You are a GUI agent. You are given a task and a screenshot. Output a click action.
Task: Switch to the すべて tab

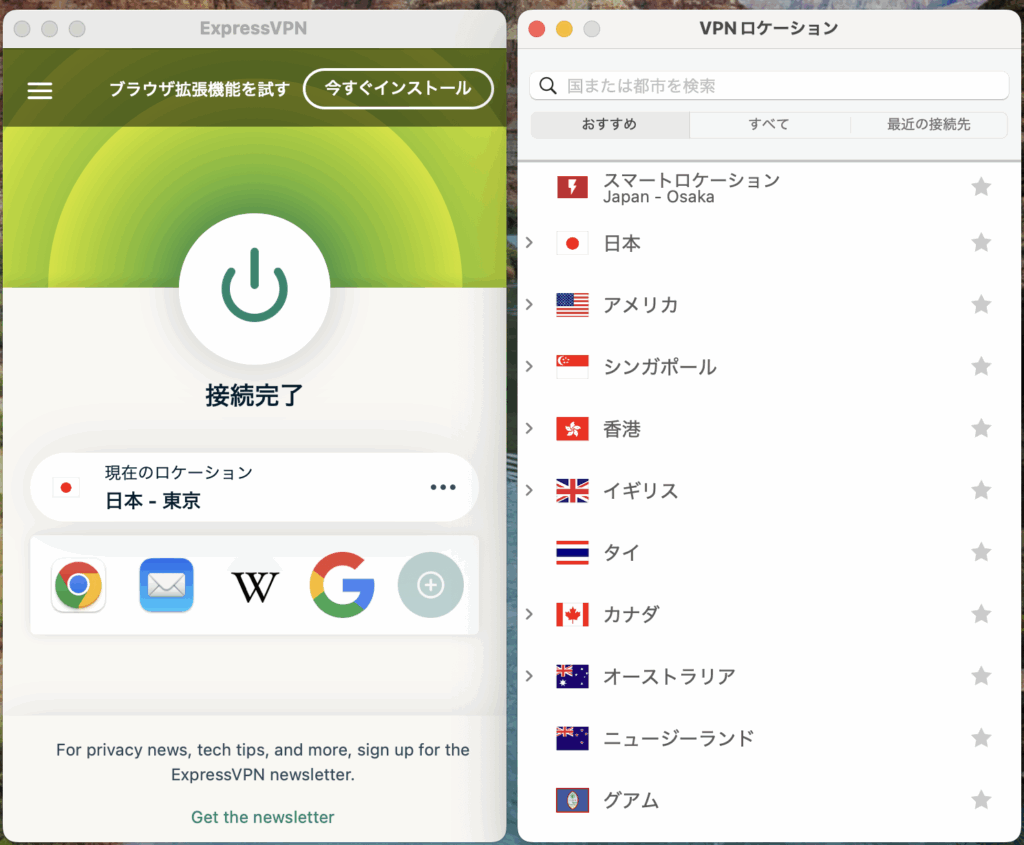[x=769, y=124]
